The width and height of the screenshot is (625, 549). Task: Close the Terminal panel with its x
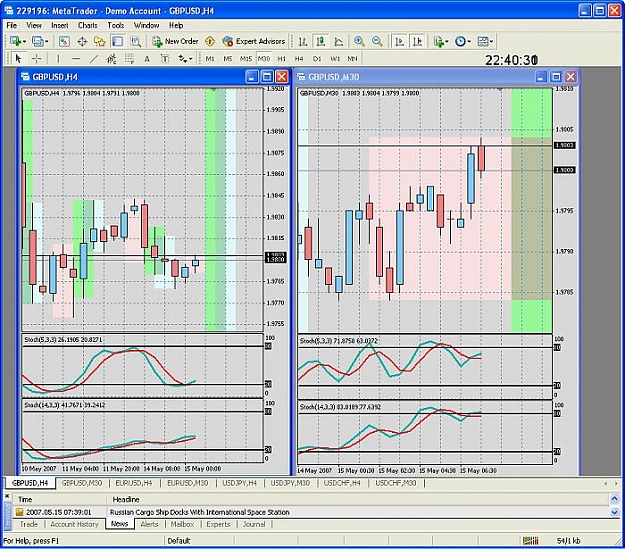coord(7,496)
